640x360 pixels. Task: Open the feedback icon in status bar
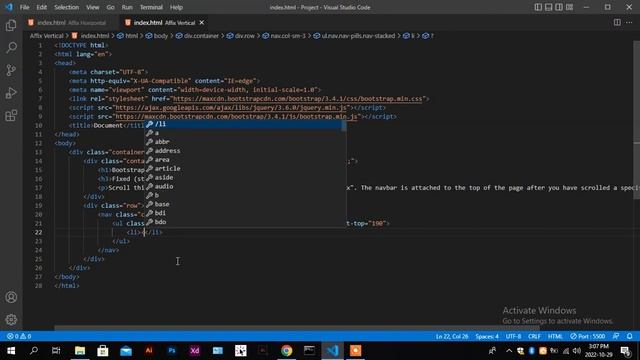pos(616,336)
